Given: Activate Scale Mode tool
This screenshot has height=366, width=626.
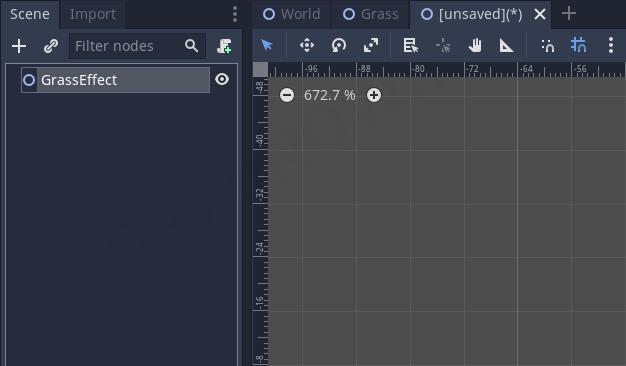Looking at the screenshot, I should [x=371, y=45].
